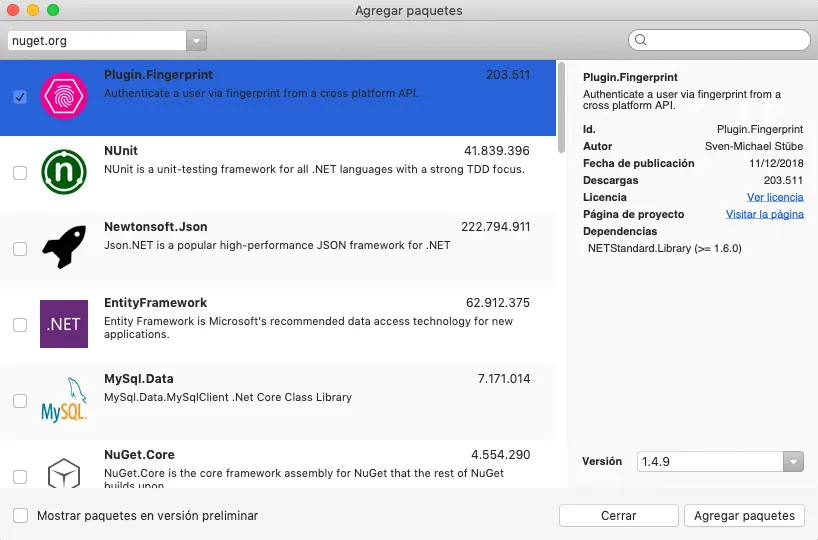
Task: Uncheck the Plugin.Fingerprint package checkbox
Action: pos(20,97)
